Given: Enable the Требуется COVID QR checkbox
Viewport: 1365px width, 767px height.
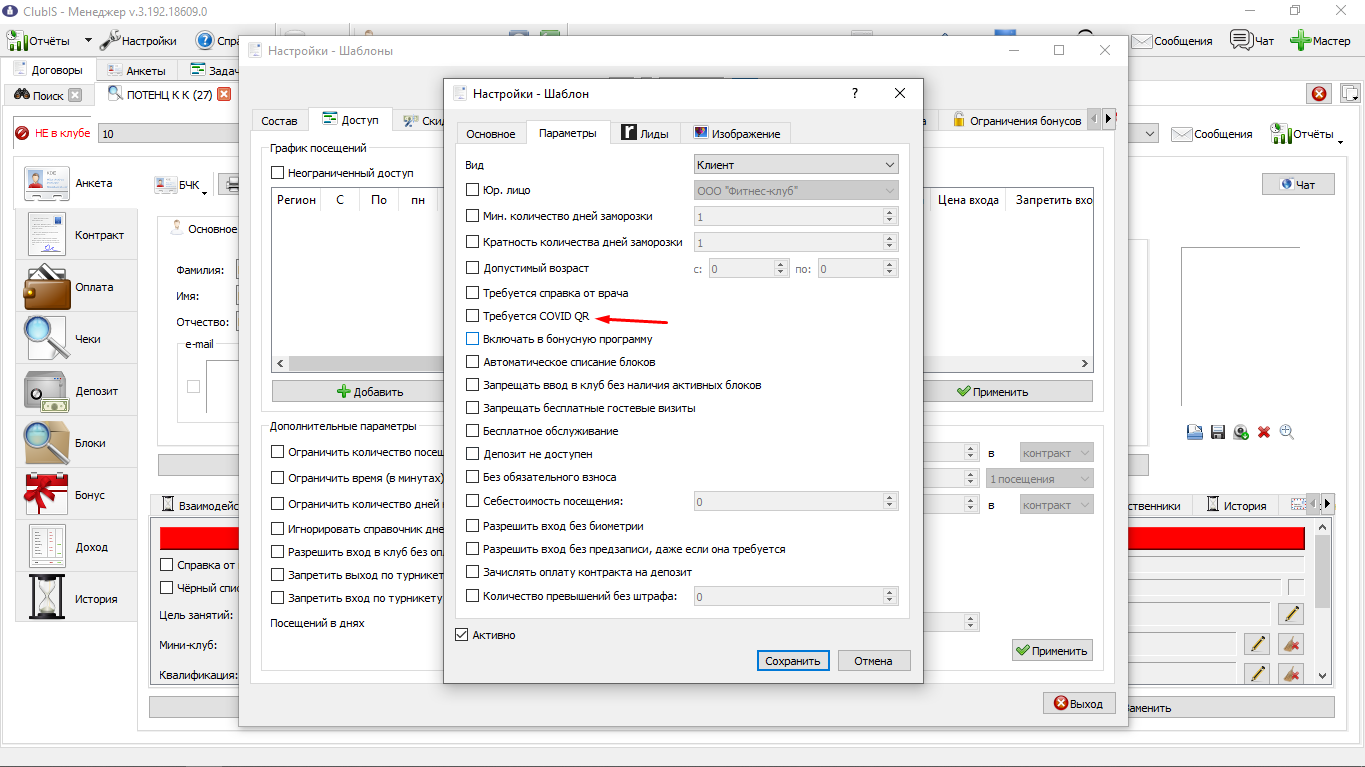Looking at the screenshot, I should [x=473, y=316].
